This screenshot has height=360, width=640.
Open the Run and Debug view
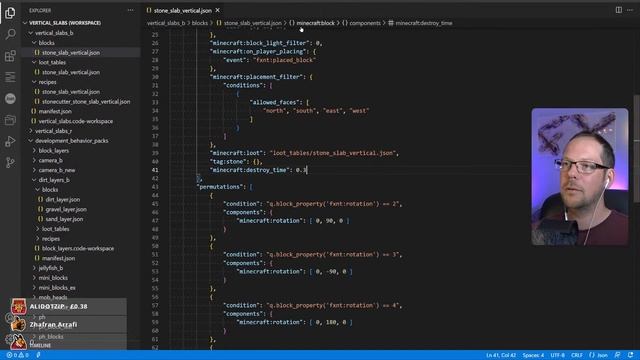coord(10,142)
